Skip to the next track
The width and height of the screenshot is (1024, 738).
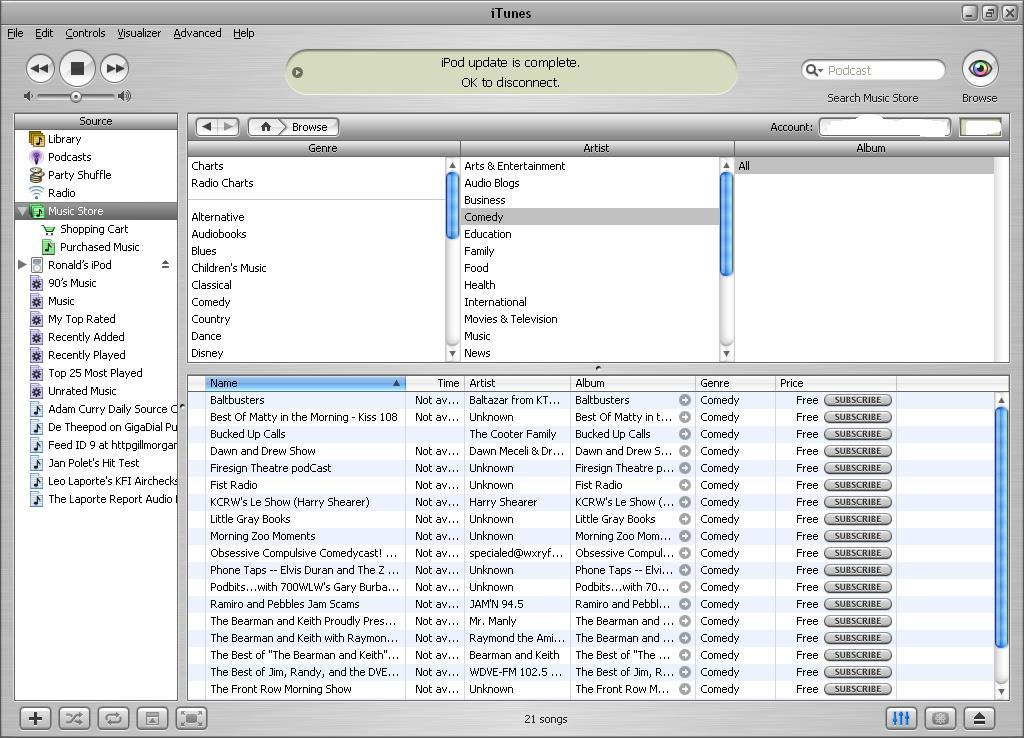pos(115,69)
